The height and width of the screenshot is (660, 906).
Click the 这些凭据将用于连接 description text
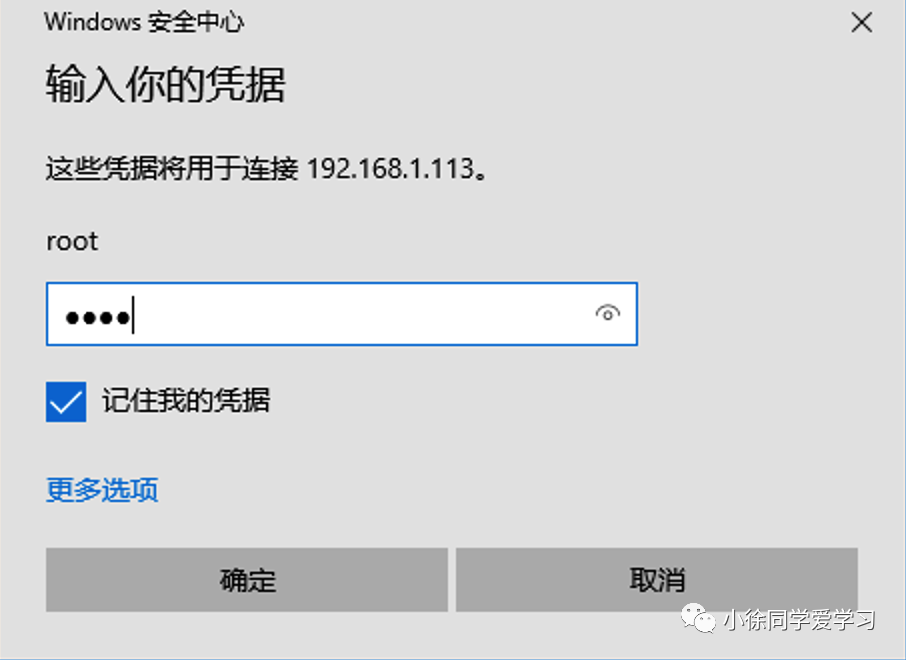point(172,169)
